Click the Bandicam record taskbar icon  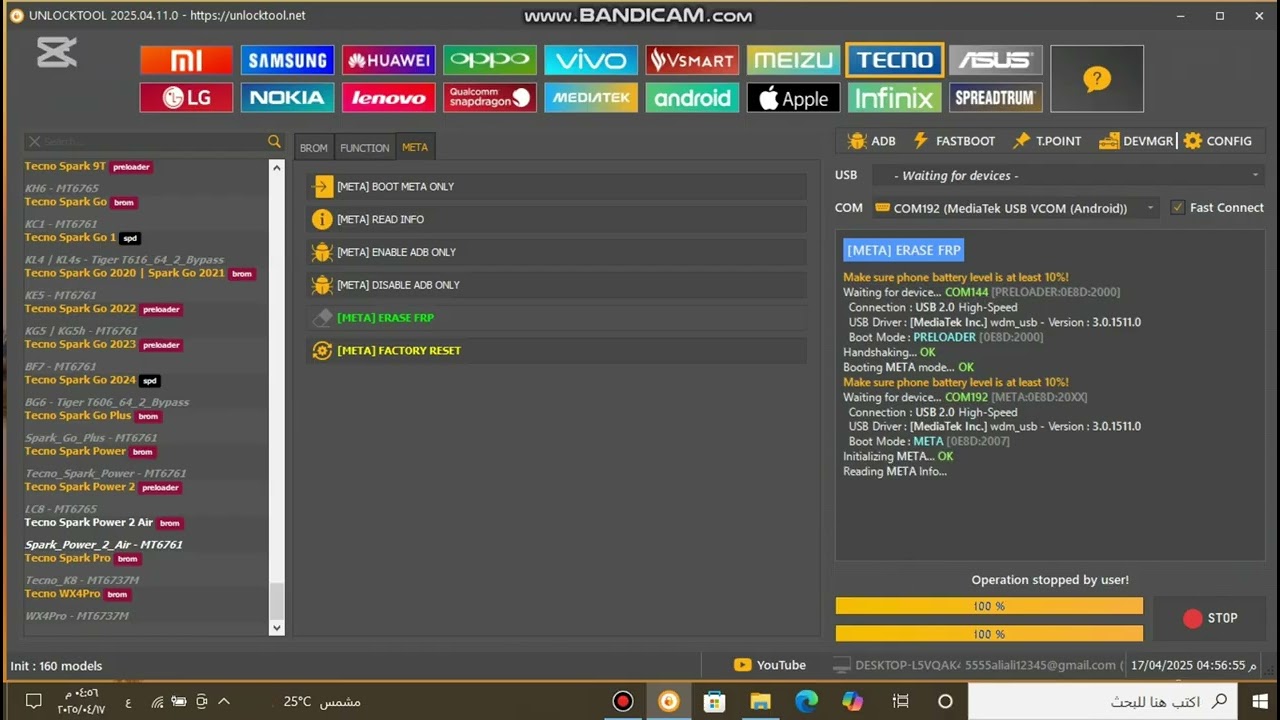coord(623,701)
